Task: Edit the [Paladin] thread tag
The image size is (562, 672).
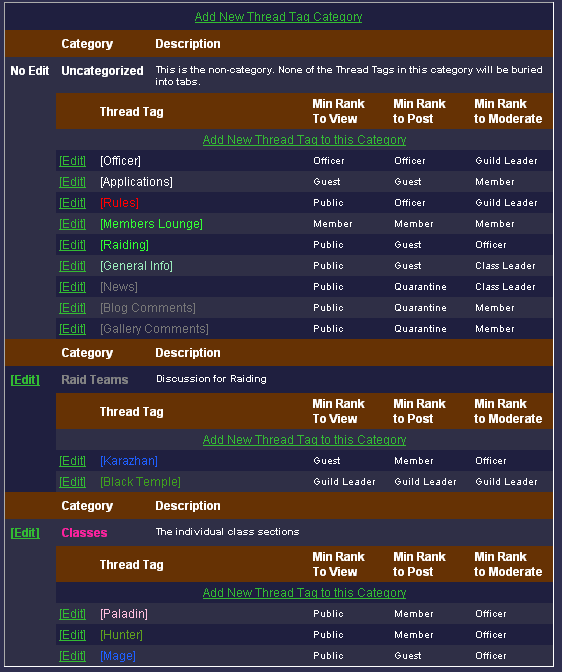Action: [72, 614]
